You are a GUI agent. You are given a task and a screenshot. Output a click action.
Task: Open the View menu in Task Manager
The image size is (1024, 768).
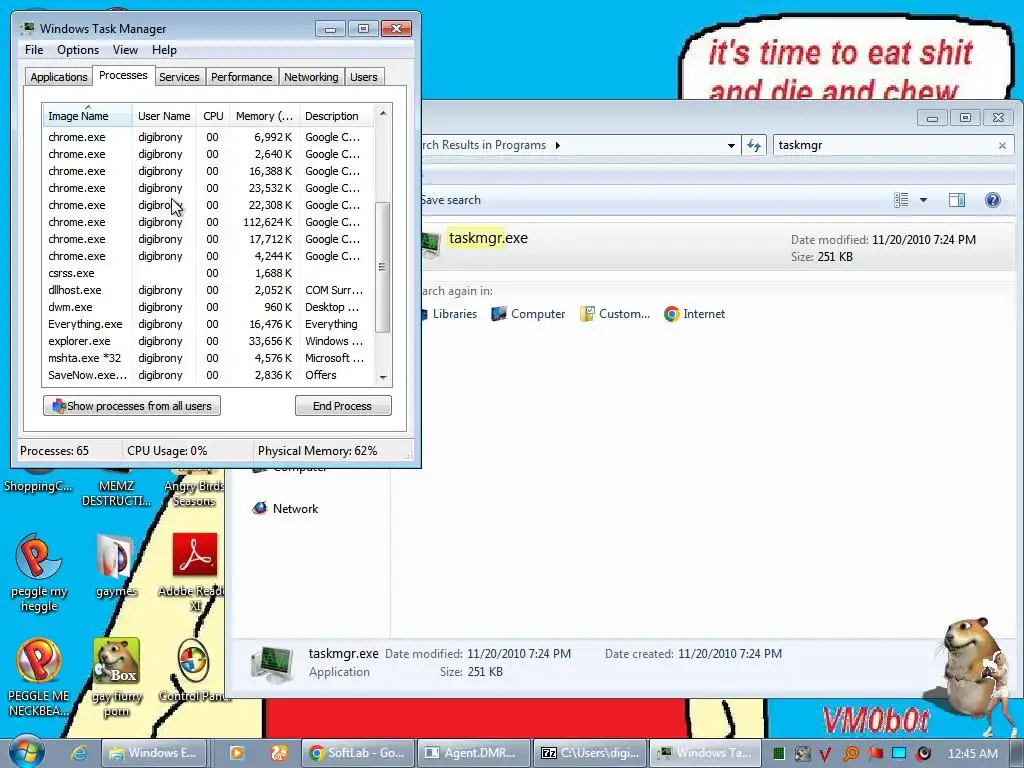(125, 50)
